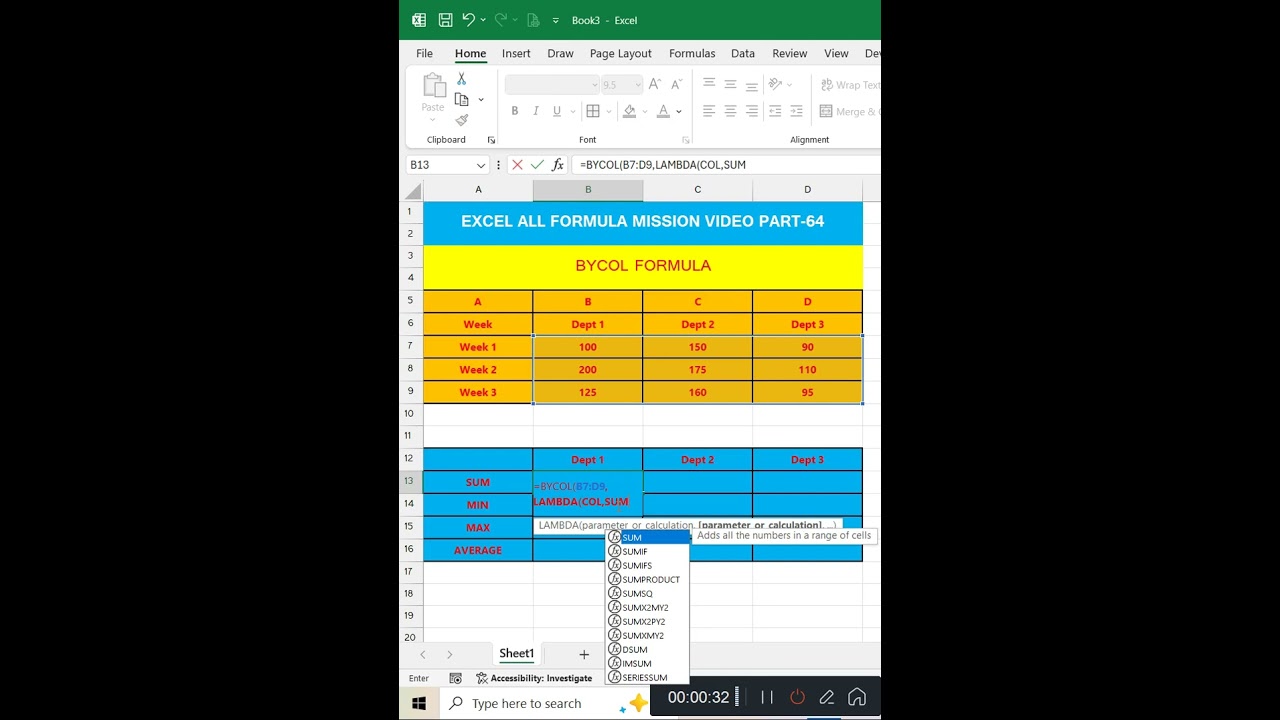
Task: Open the File menu
Action: point(424,53)
